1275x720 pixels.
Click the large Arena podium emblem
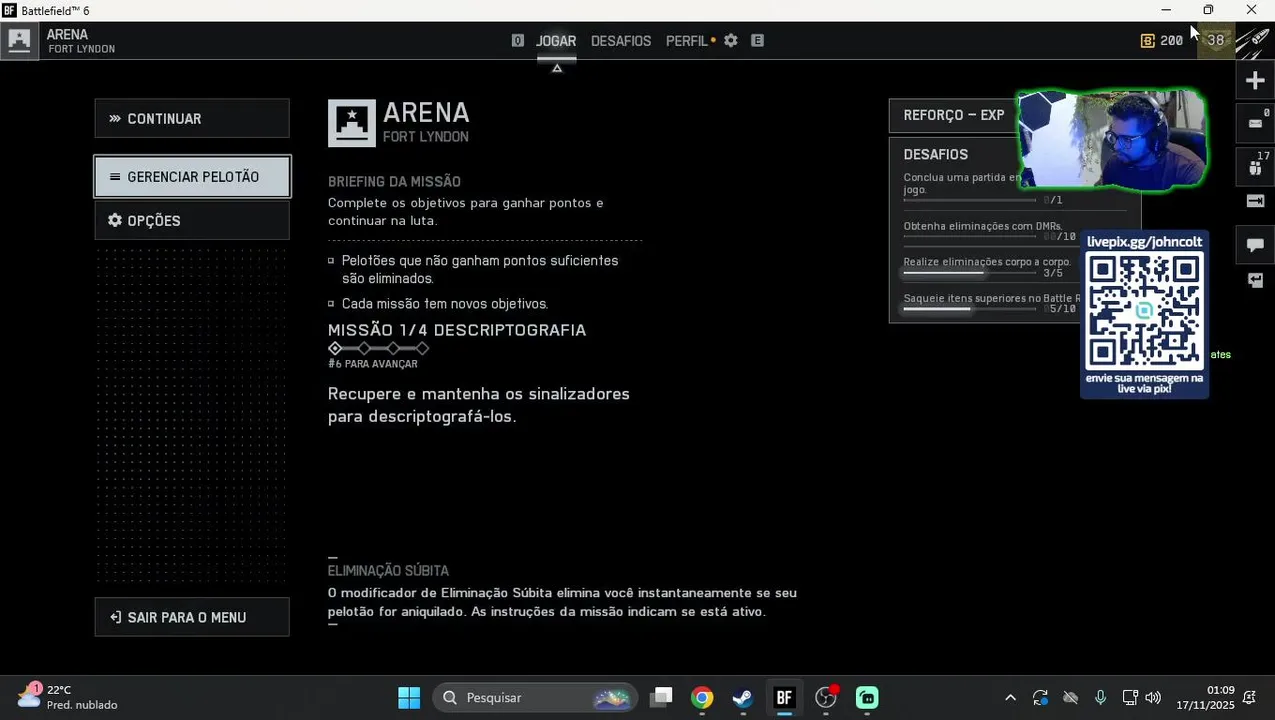[x=352, y=123]
